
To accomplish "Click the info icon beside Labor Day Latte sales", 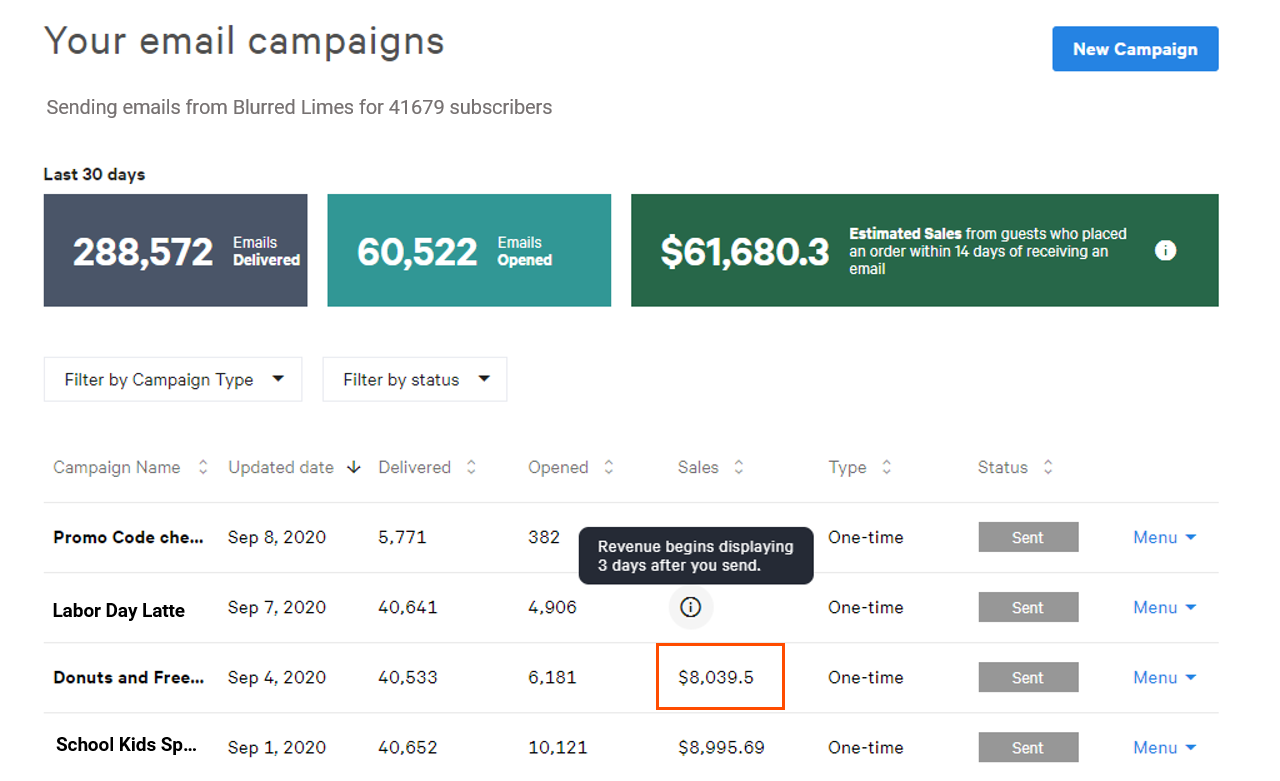I will [x=691, y=607].
